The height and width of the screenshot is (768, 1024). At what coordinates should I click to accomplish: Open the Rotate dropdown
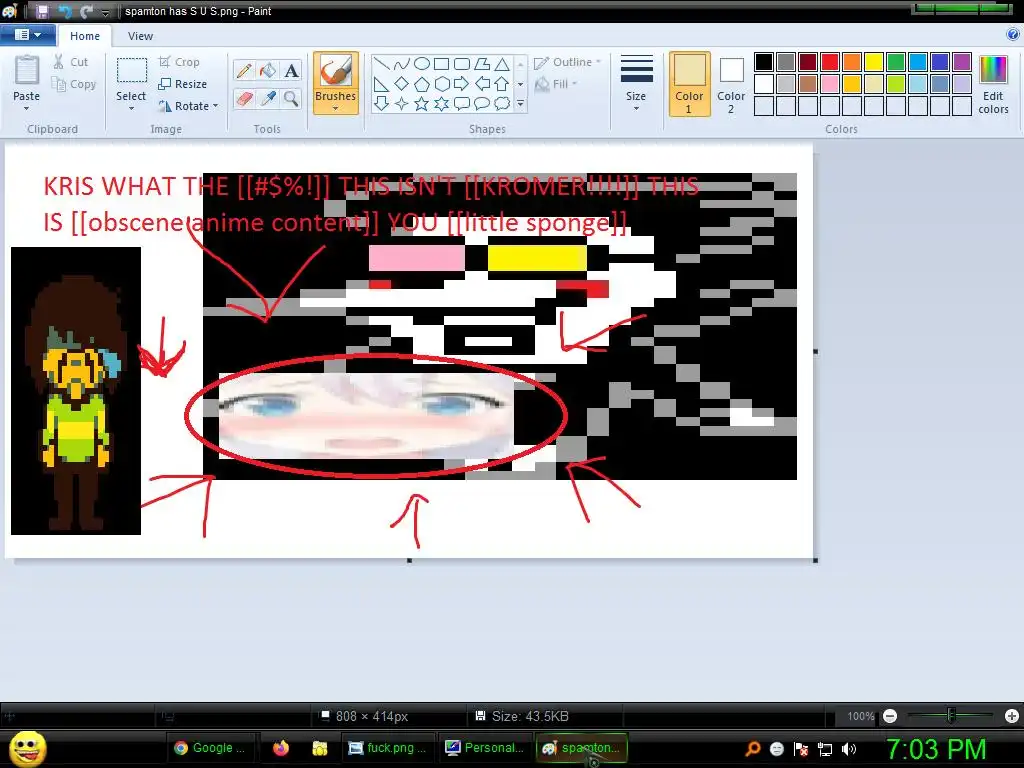point(189,106)
